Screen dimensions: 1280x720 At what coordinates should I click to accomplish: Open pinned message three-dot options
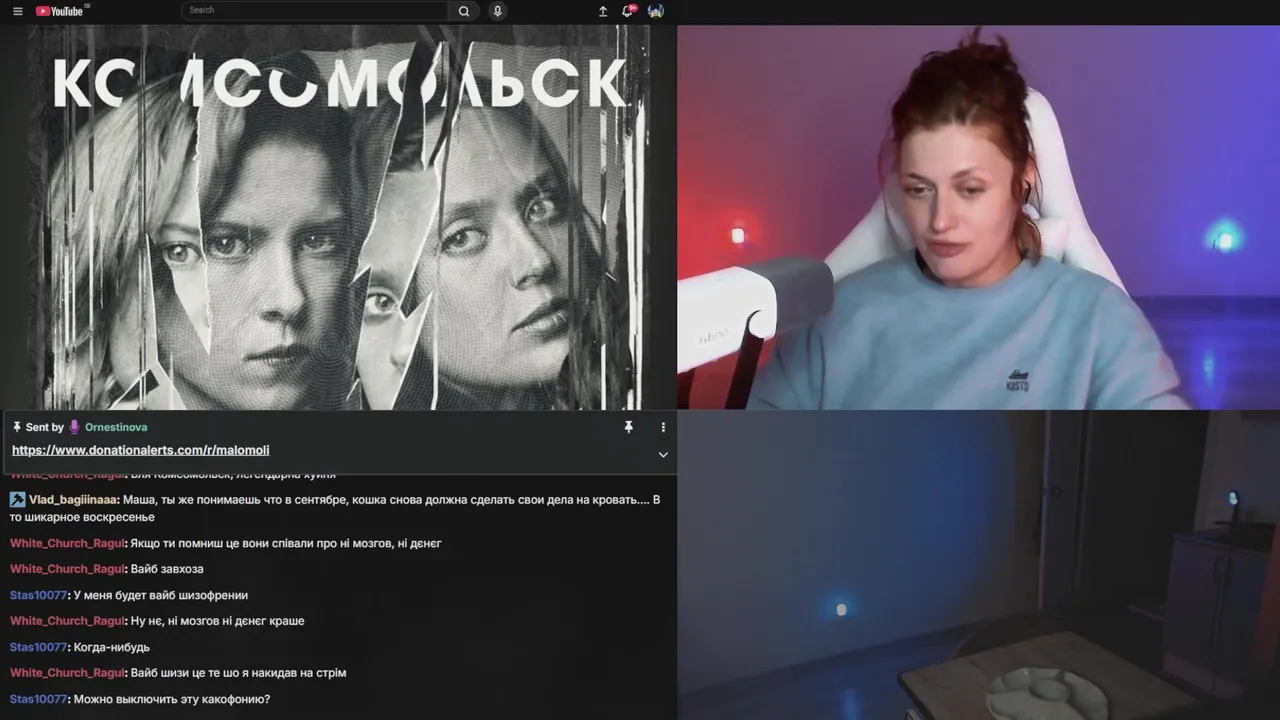663,427
